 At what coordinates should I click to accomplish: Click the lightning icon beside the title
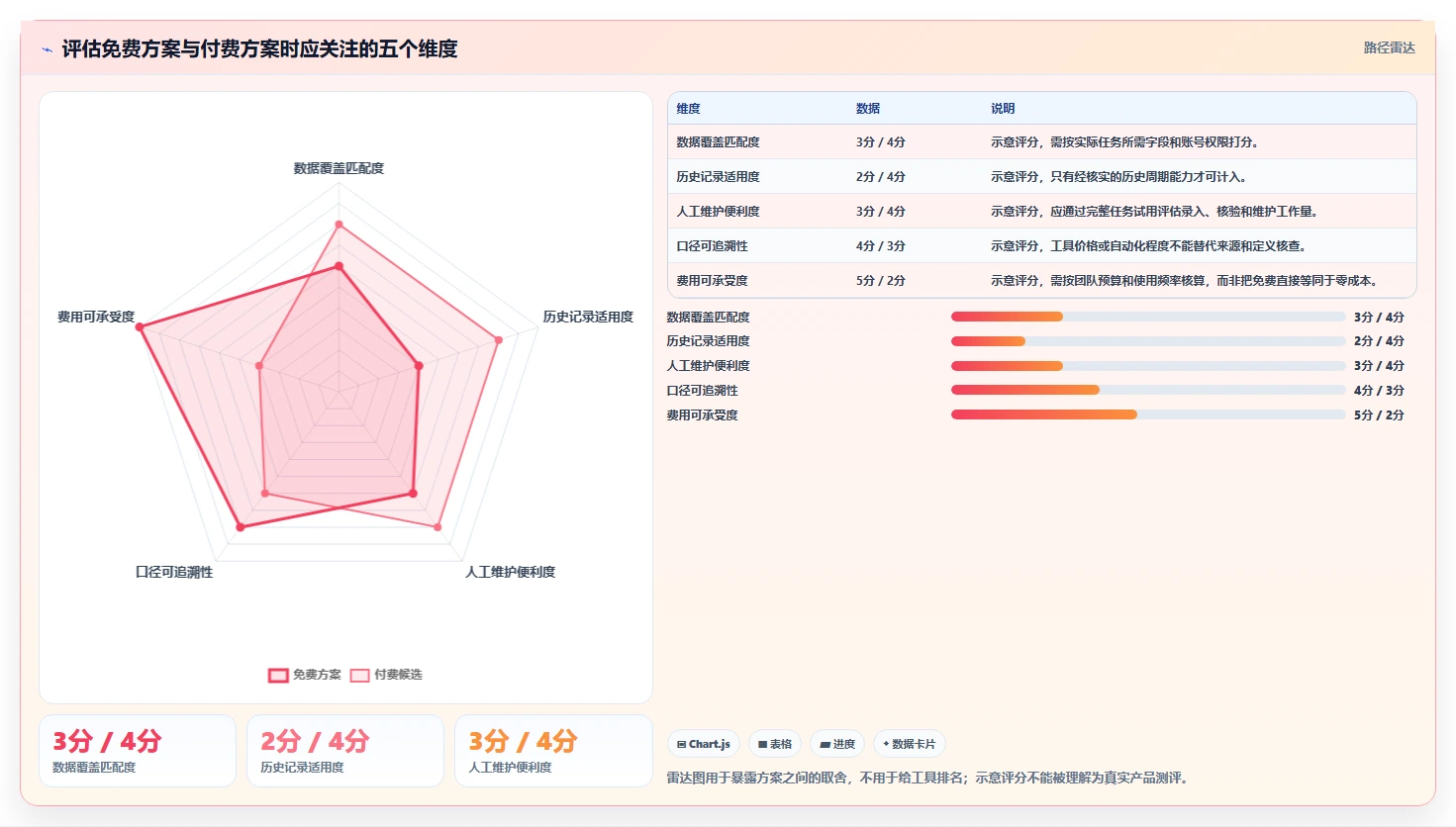47,49
